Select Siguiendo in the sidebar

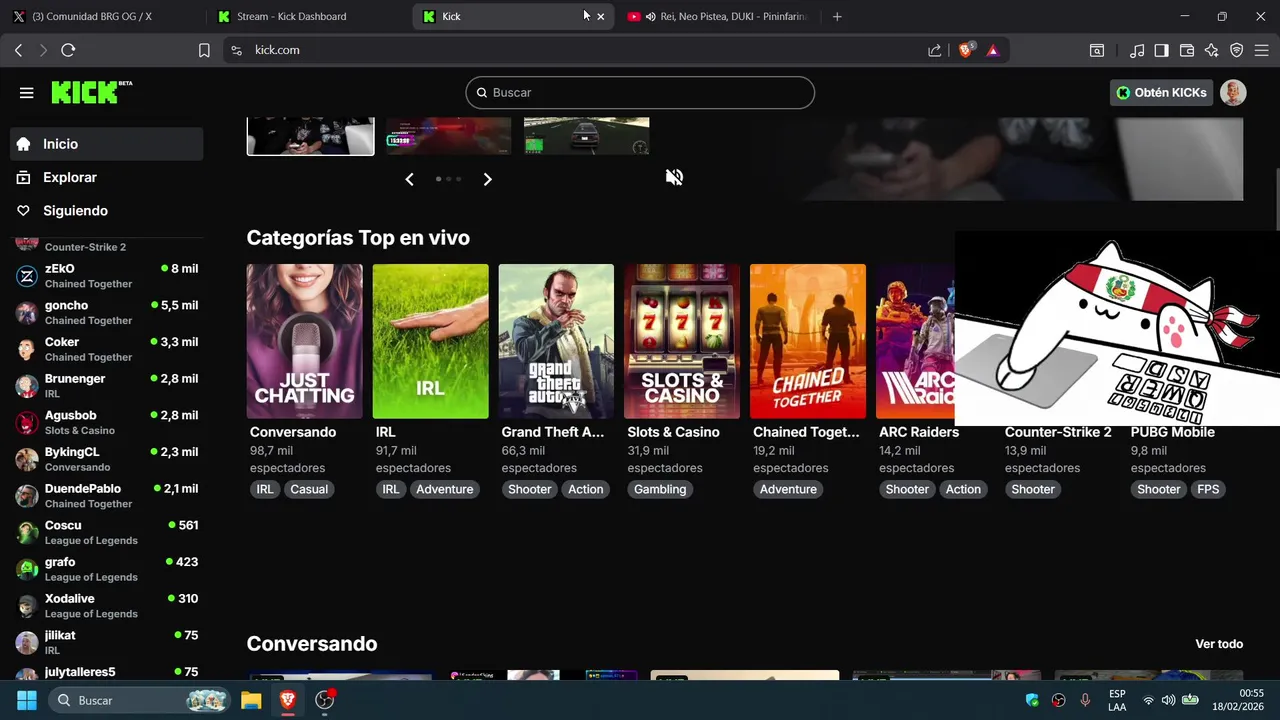107,211
